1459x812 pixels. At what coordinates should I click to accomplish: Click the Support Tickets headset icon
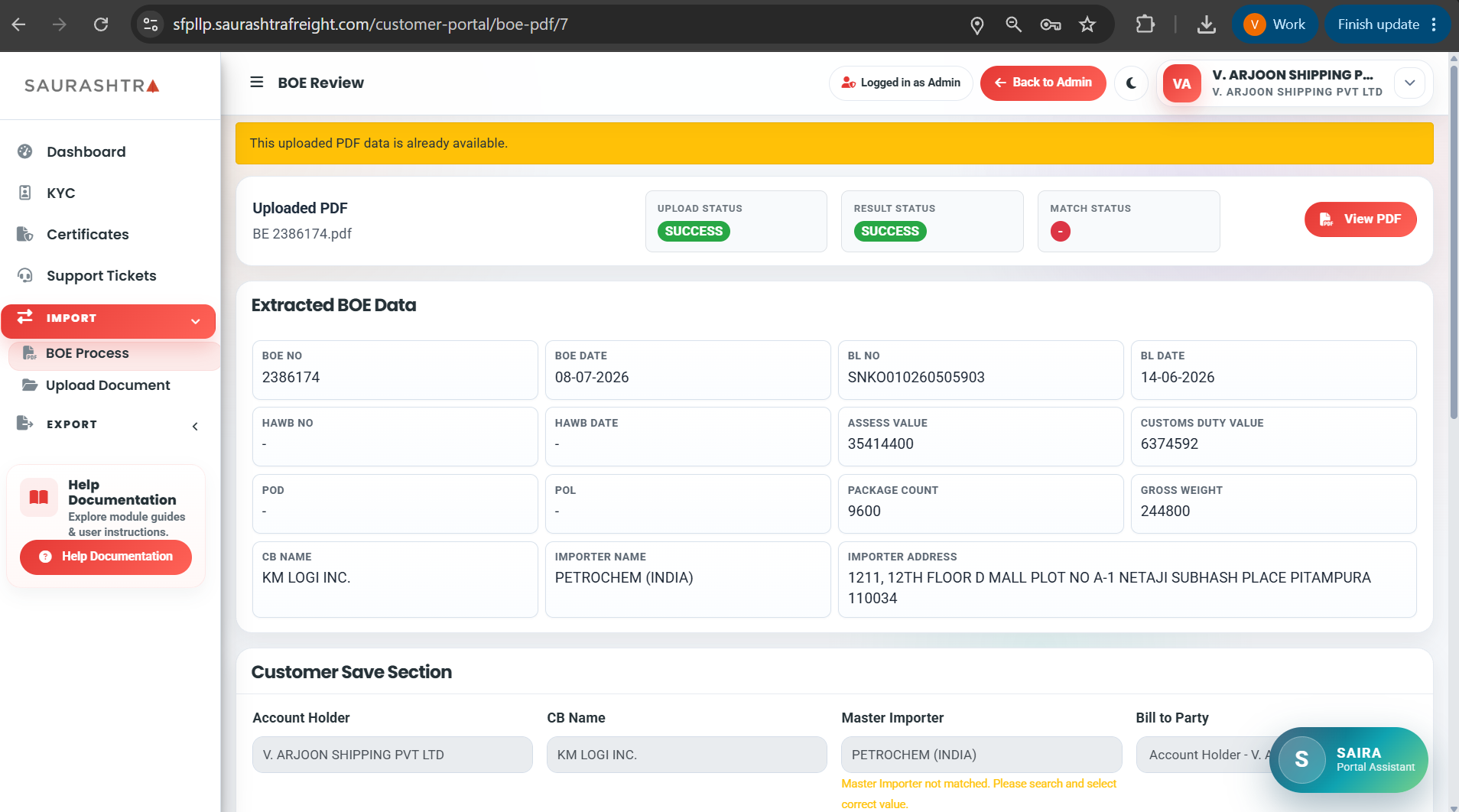point(25,275)
